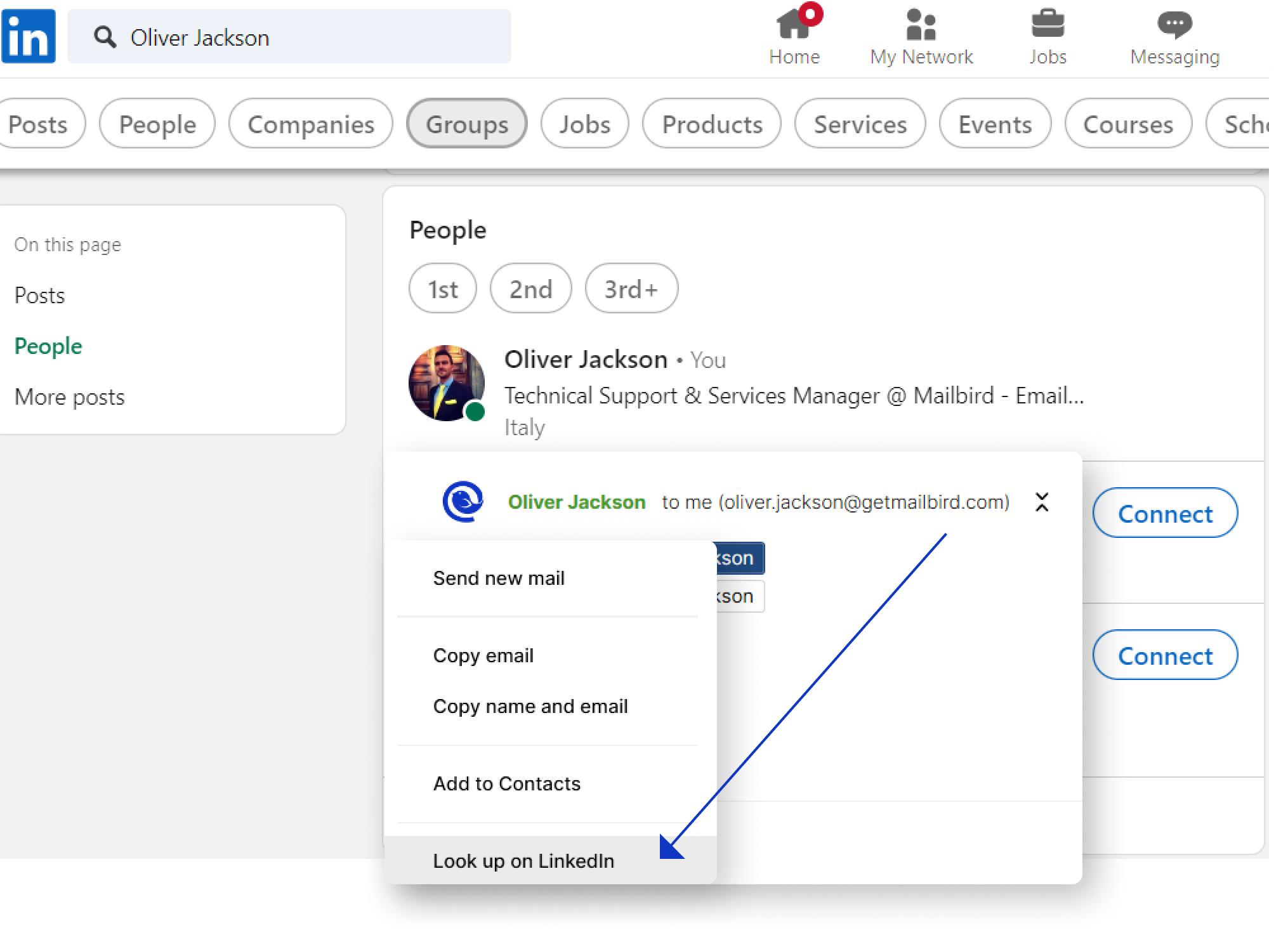This screenshot has width=1288, height=935.
Task: Open the Messaging chat icon
Action: 1175,37
